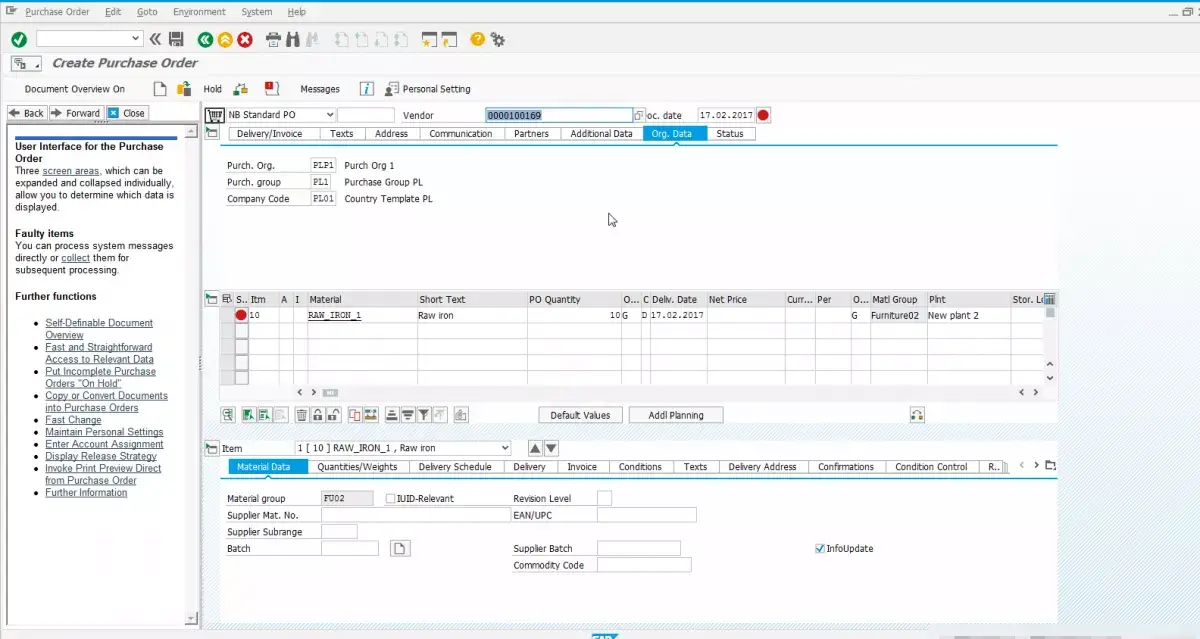Open the System menu
The height and width of the screenshot is (639, 1200).
257,12
